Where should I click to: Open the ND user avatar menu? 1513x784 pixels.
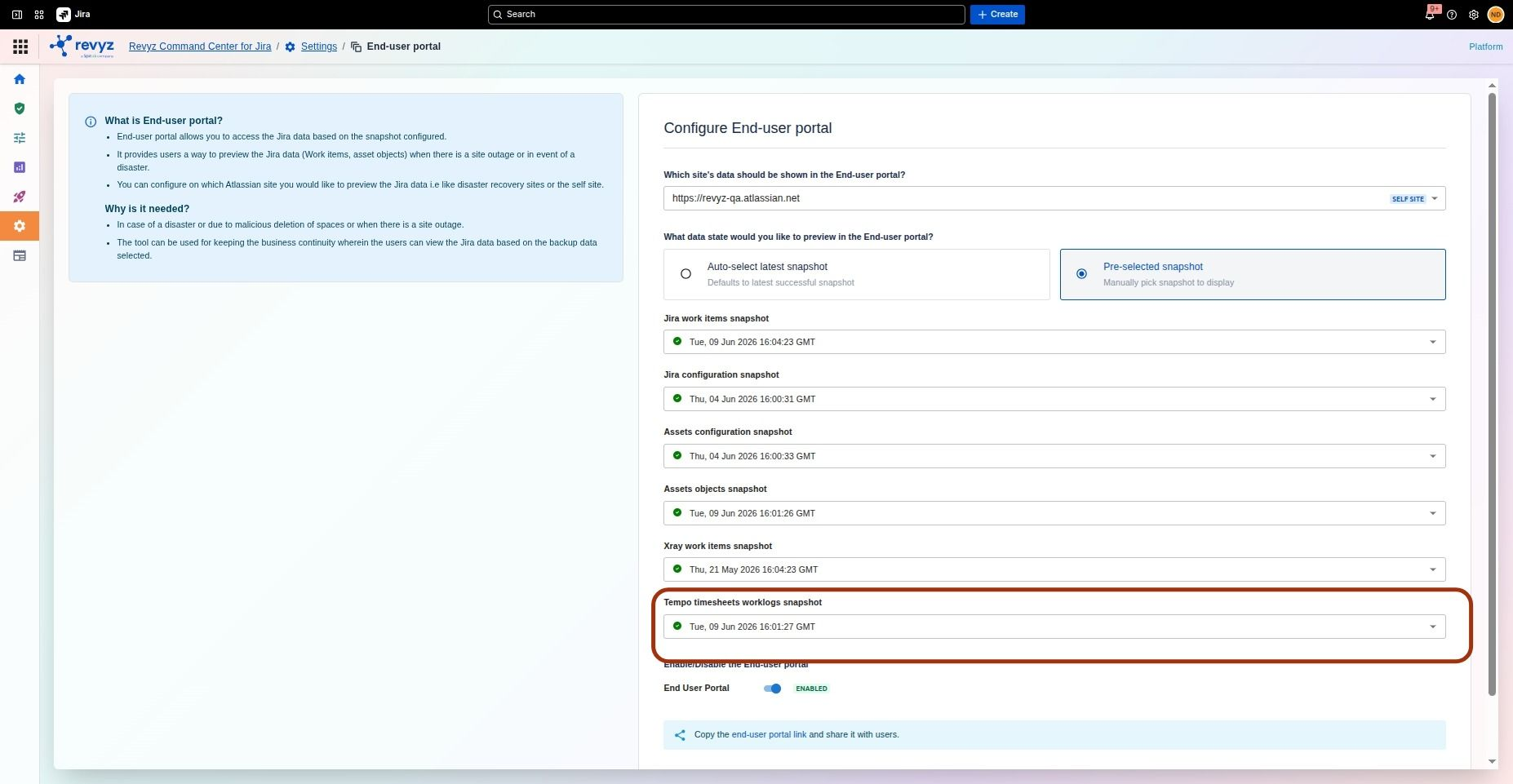[x=1496, y=15]
